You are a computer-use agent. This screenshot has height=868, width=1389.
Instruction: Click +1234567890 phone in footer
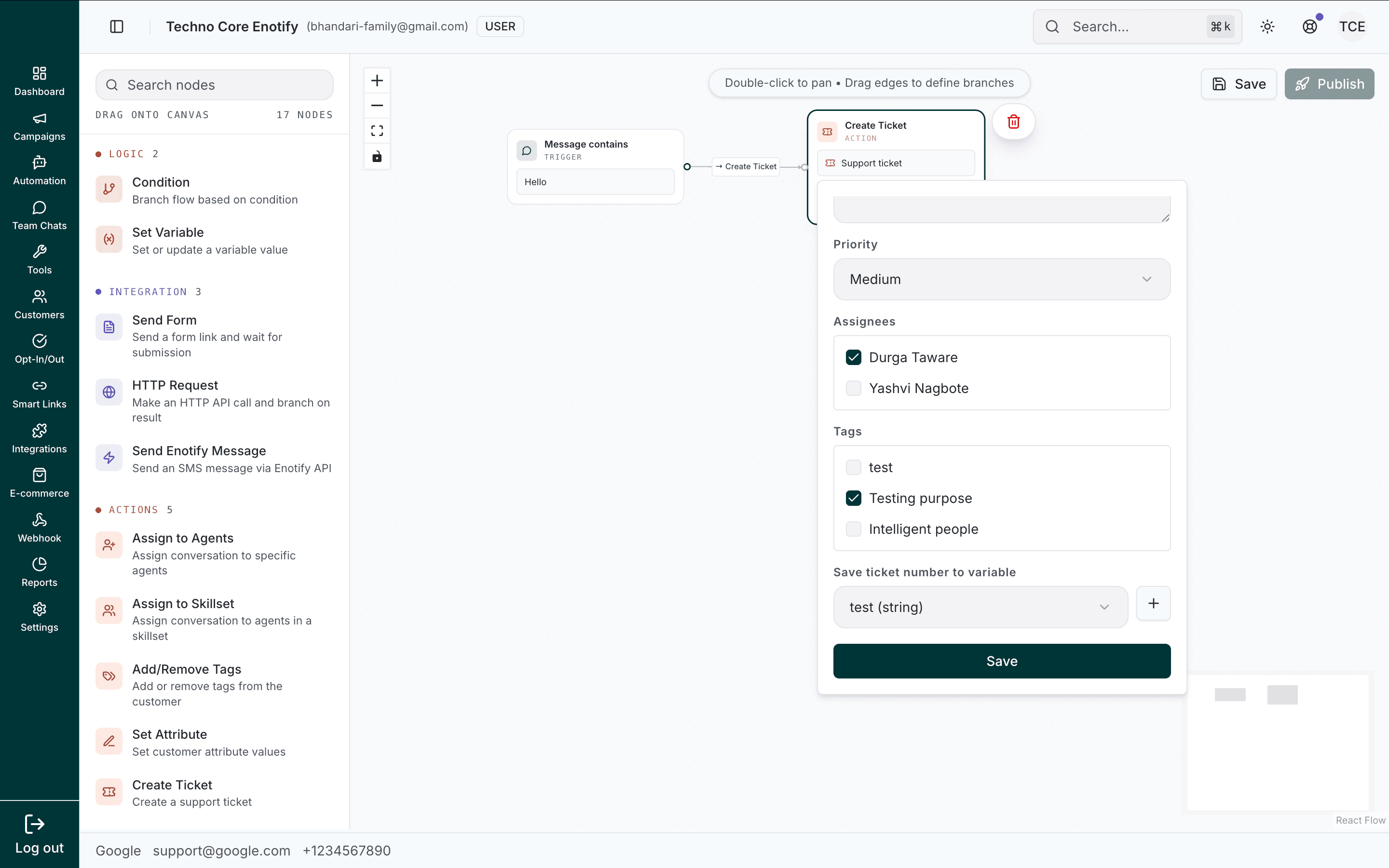click(x=347, y=850)
